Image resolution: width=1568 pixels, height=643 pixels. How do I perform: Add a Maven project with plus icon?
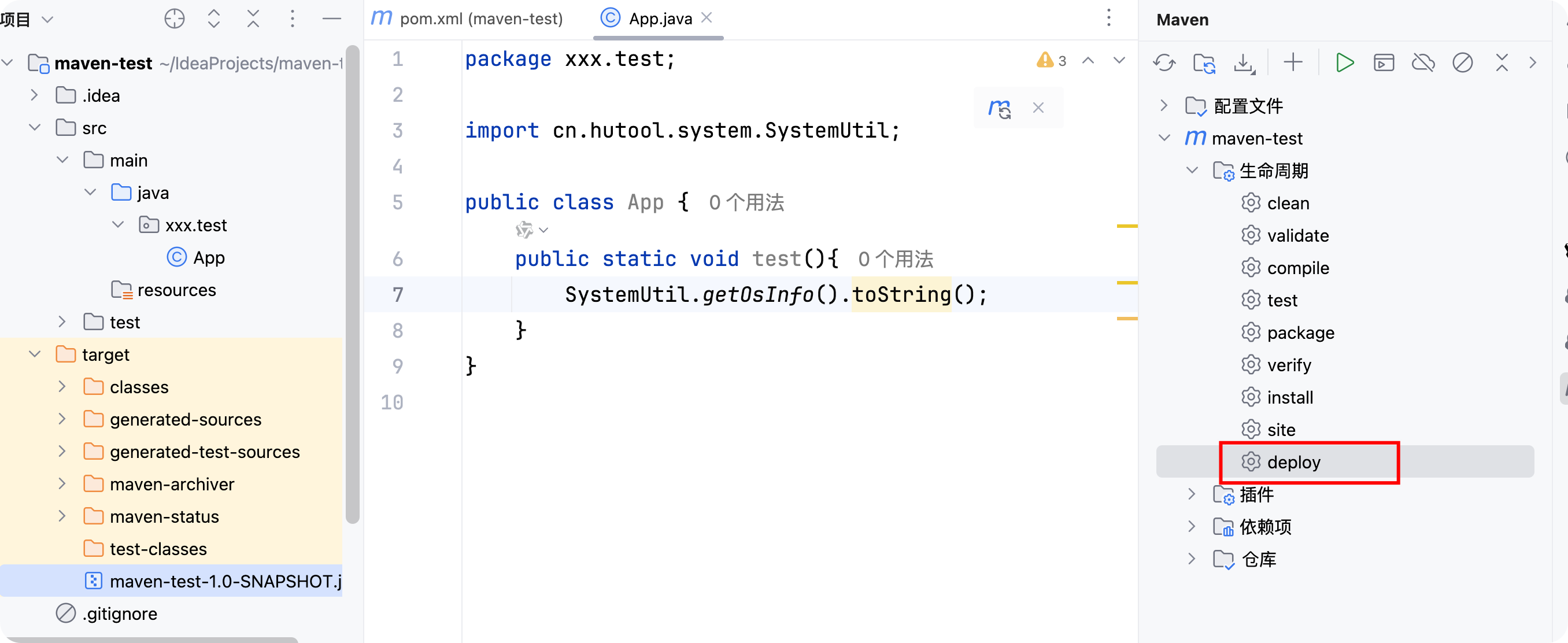(1293, 62)
